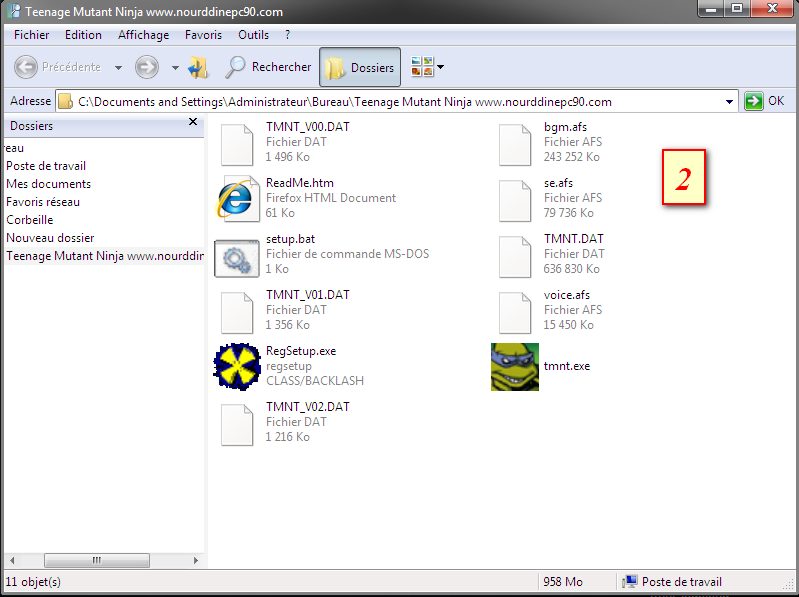Select the tmnt.exe turtle icon
Image resolution: width=799 pixels, height=597 pixels.
pos(515,367)
